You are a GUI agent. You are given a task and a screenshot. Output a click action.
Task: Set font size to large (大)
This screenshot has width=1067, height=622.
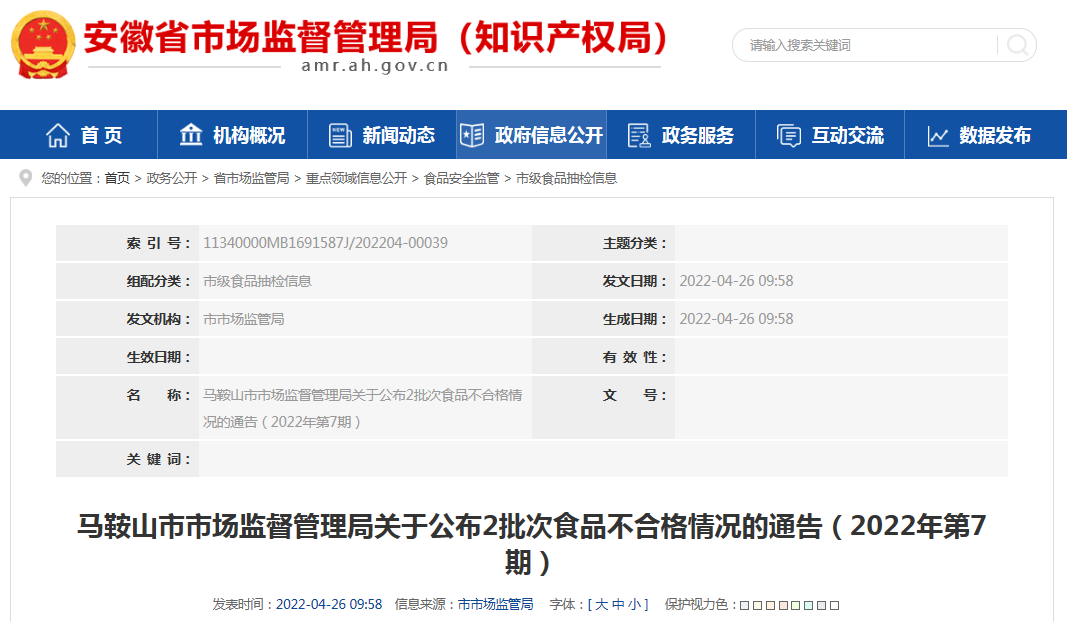pyautogui.click(x=602, y=604)
